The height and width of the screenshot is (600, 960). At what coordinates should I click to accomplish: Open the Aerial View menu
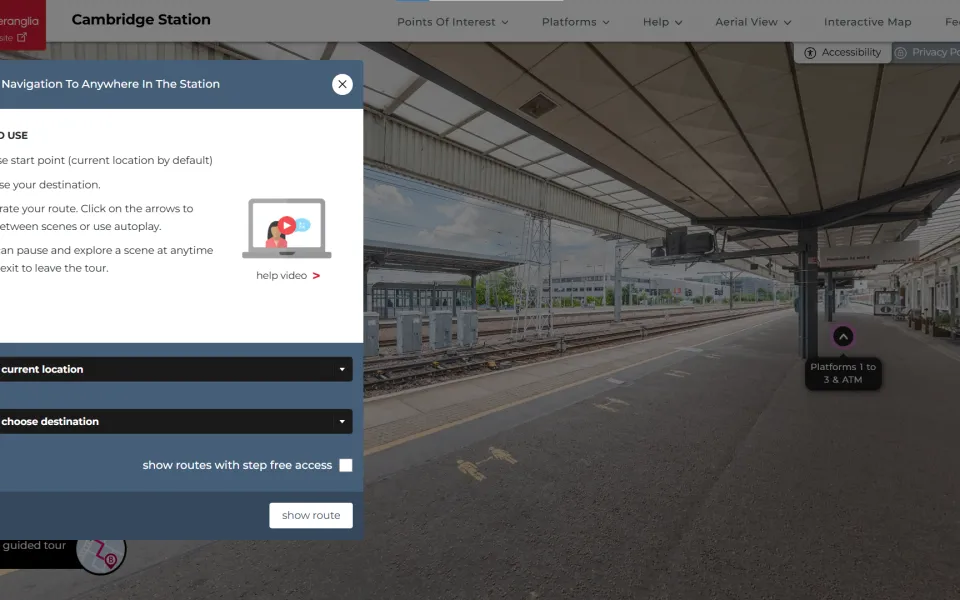[x=753, y=22]
